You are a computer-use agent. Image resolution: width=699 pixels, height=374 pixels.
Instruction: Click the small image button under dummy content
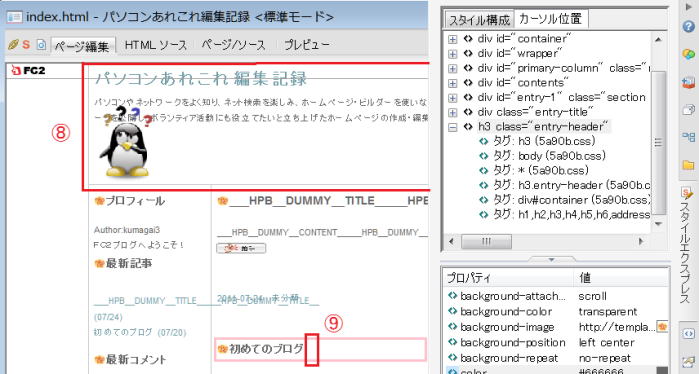(x=241, y=248)
